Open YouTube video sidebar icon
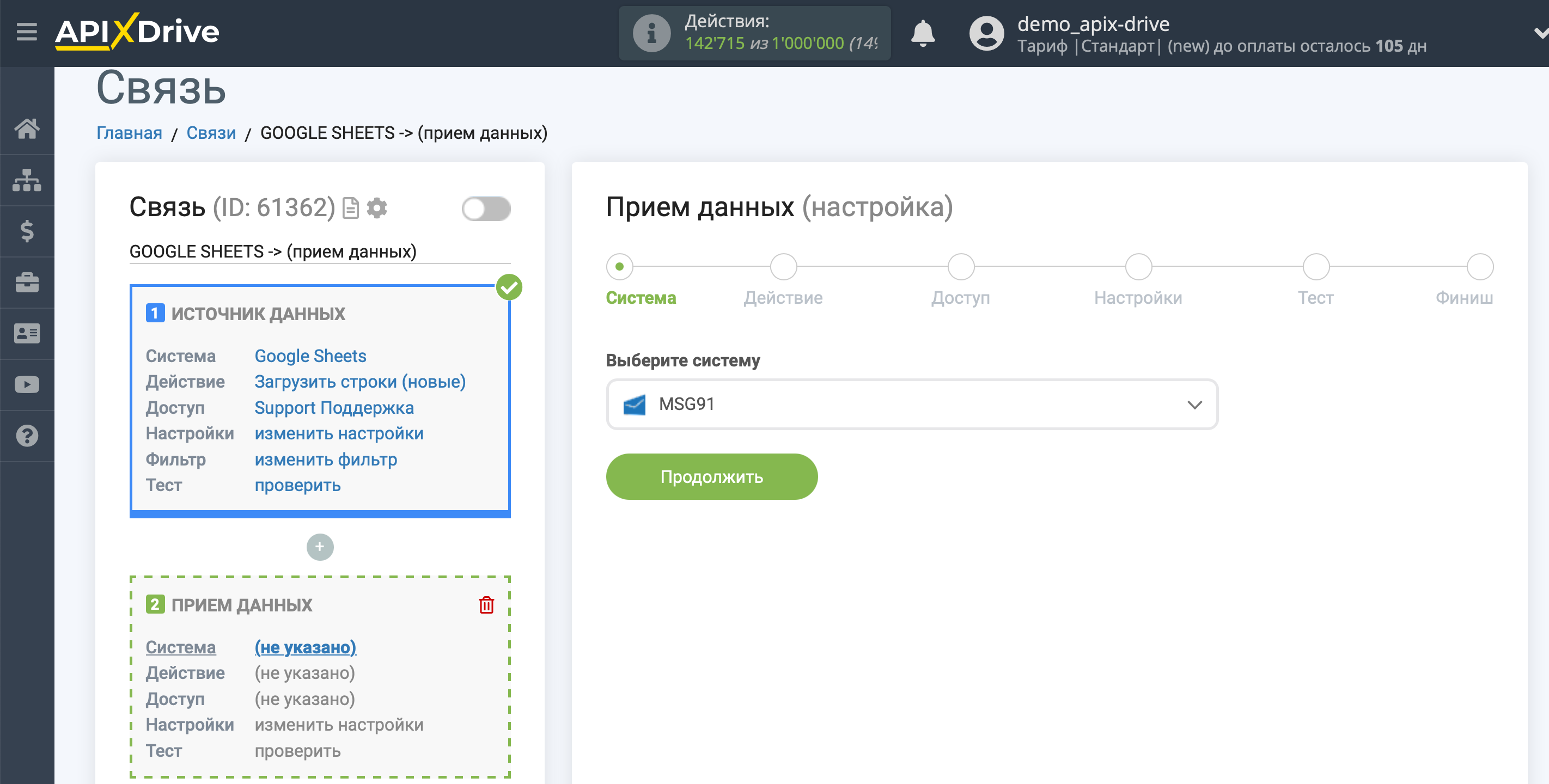 point(27,384)
